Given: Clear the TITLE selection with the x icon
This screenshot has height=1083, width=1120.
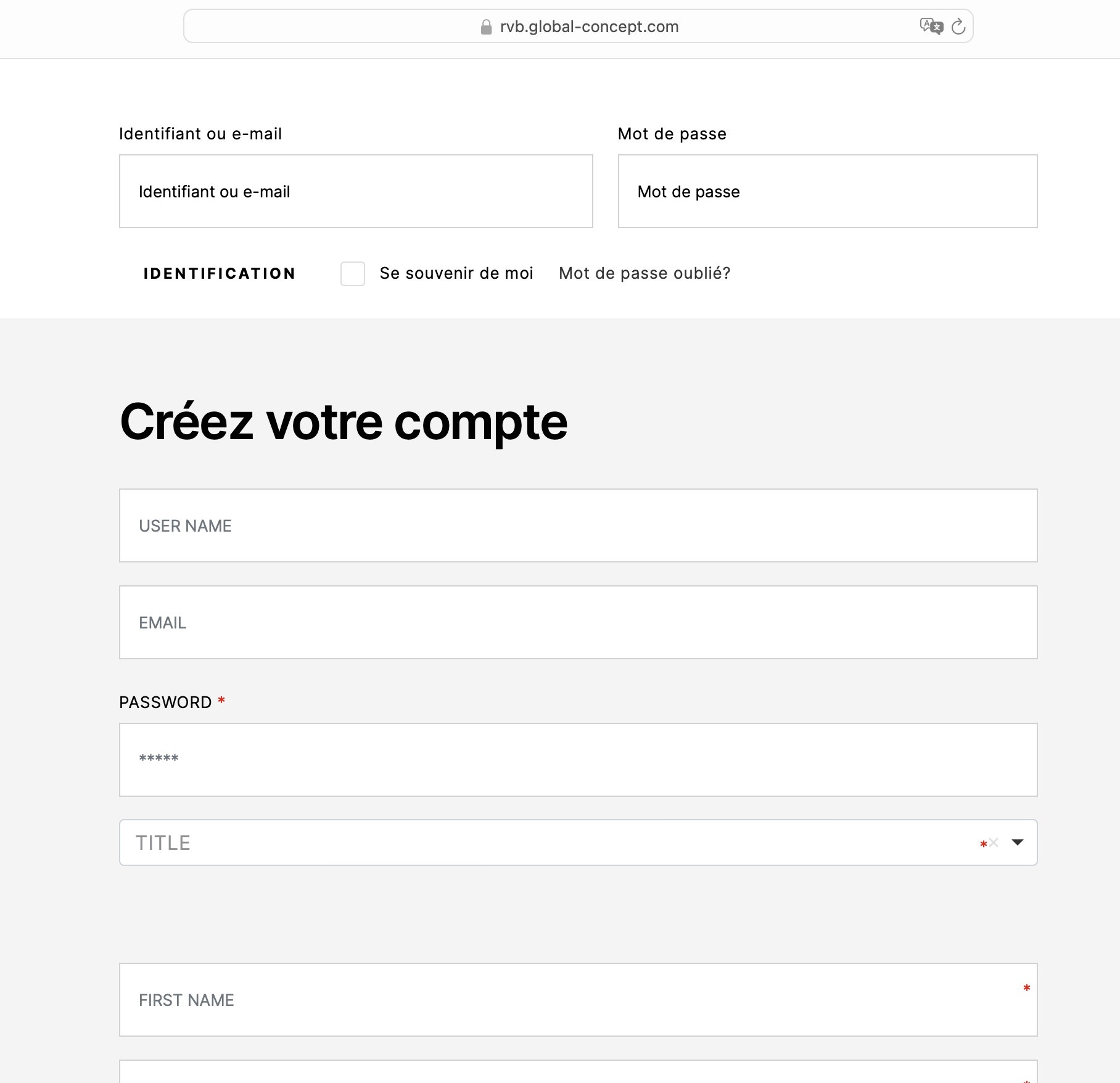Looking at the screenshot, I should [994, 842].
